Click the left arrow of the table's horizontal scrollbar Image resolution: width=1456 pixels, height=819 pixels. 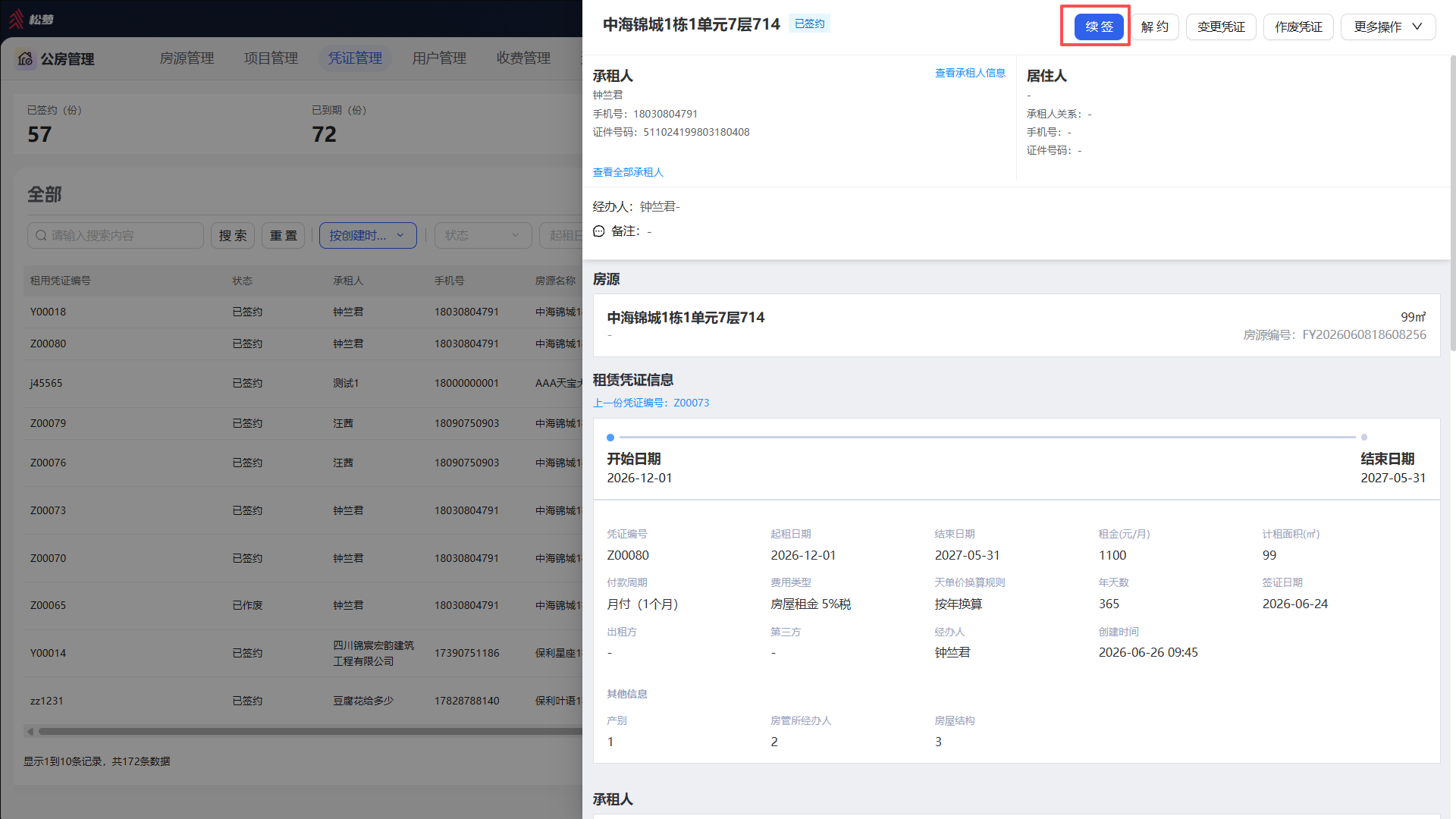[30, 732]
